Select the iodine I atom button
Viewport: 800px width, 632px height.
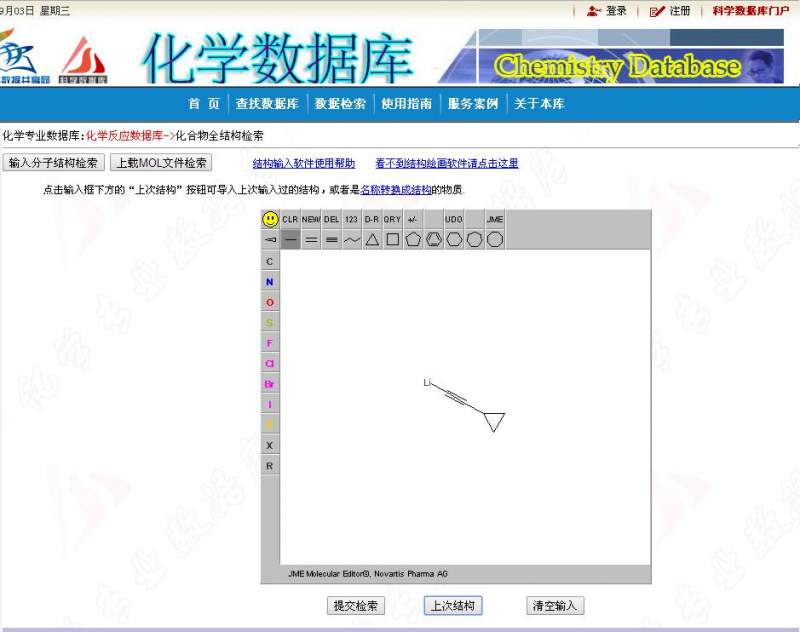tap(270, 405)
